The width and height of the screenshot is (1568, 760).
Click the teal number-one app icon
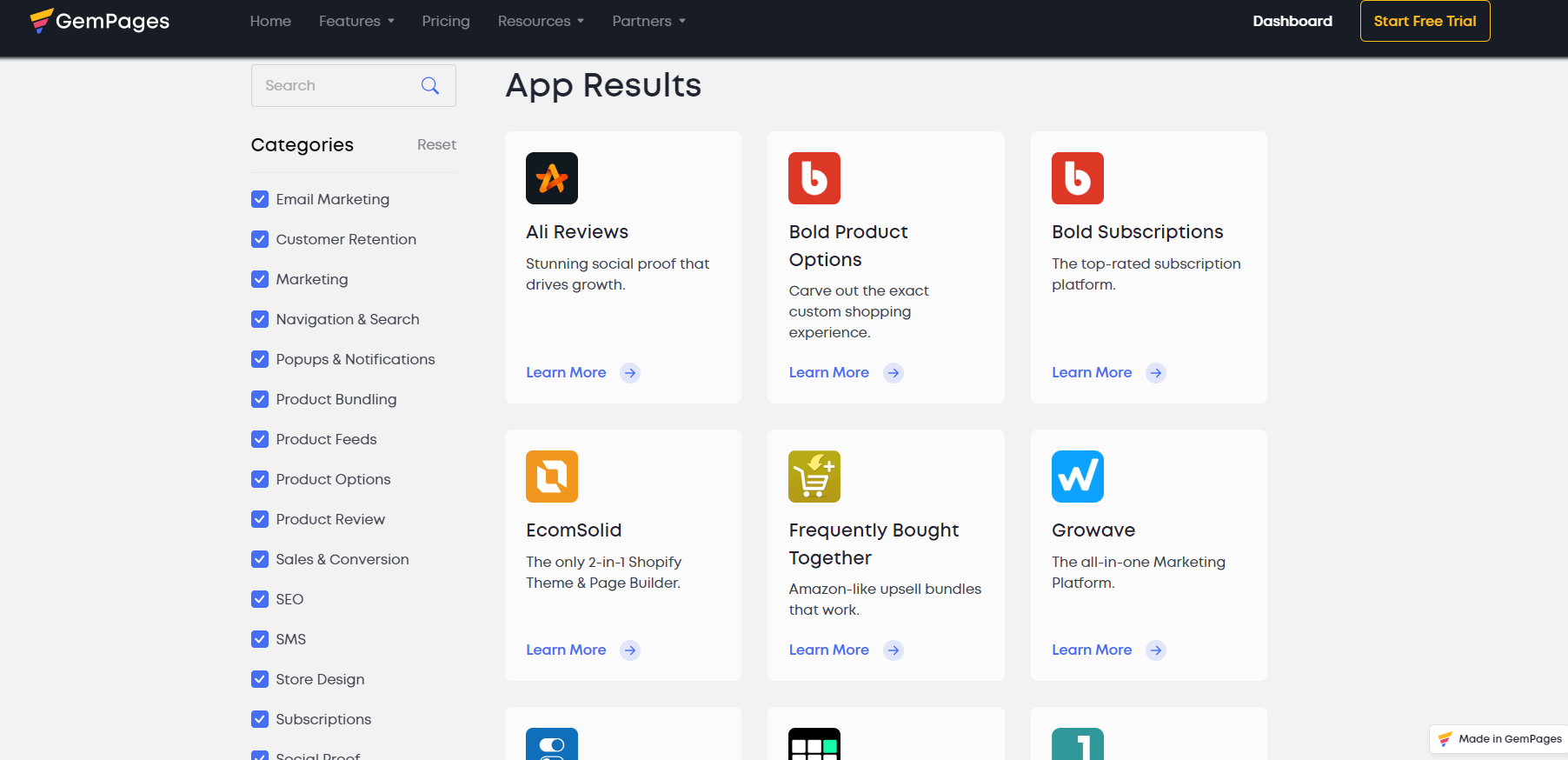(1078, 744)
